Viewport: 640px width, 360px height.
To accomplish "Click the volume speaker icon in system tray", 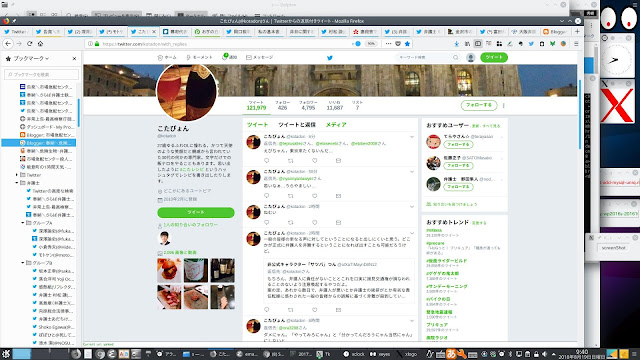I will [x=544, y=354].
